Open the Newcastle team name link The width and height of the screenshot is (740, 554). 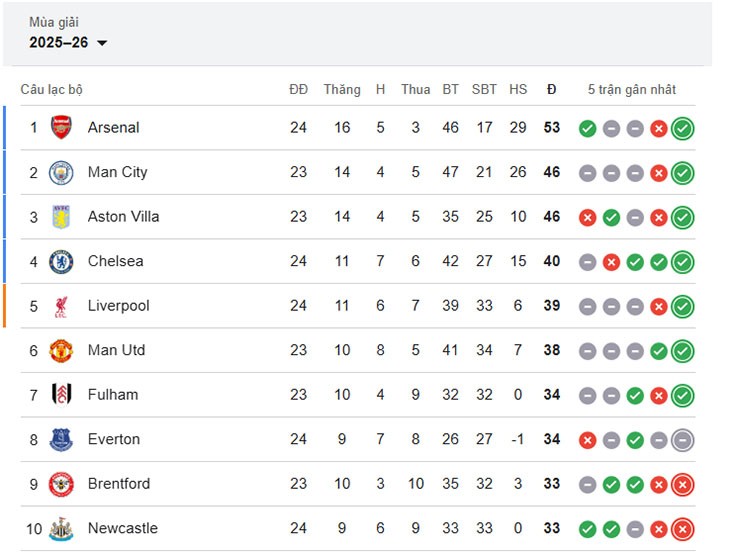pos(122,528)
